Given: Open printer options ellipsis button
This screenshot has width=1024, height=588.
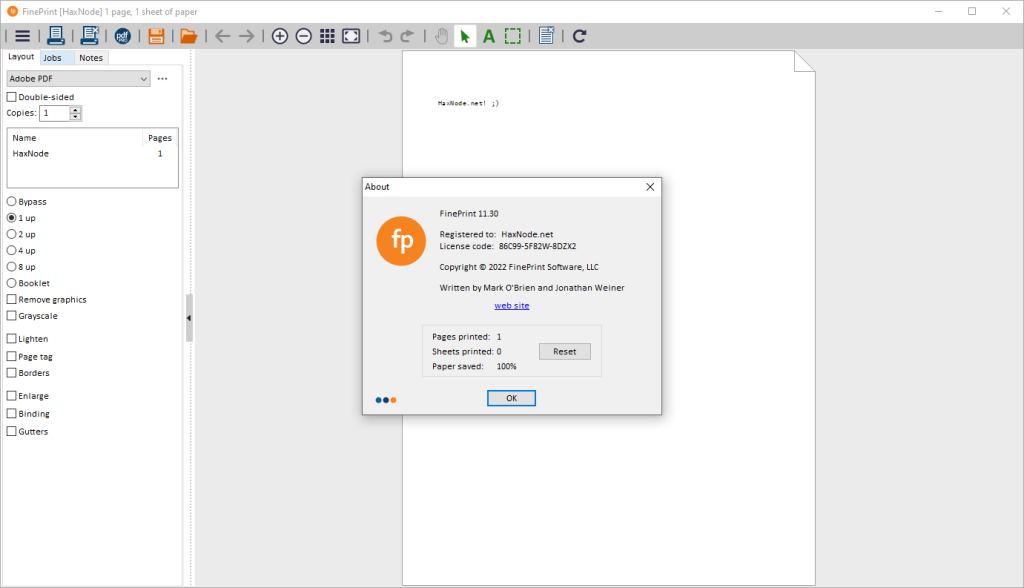Looking at the screenshot, I should [163, 78].
